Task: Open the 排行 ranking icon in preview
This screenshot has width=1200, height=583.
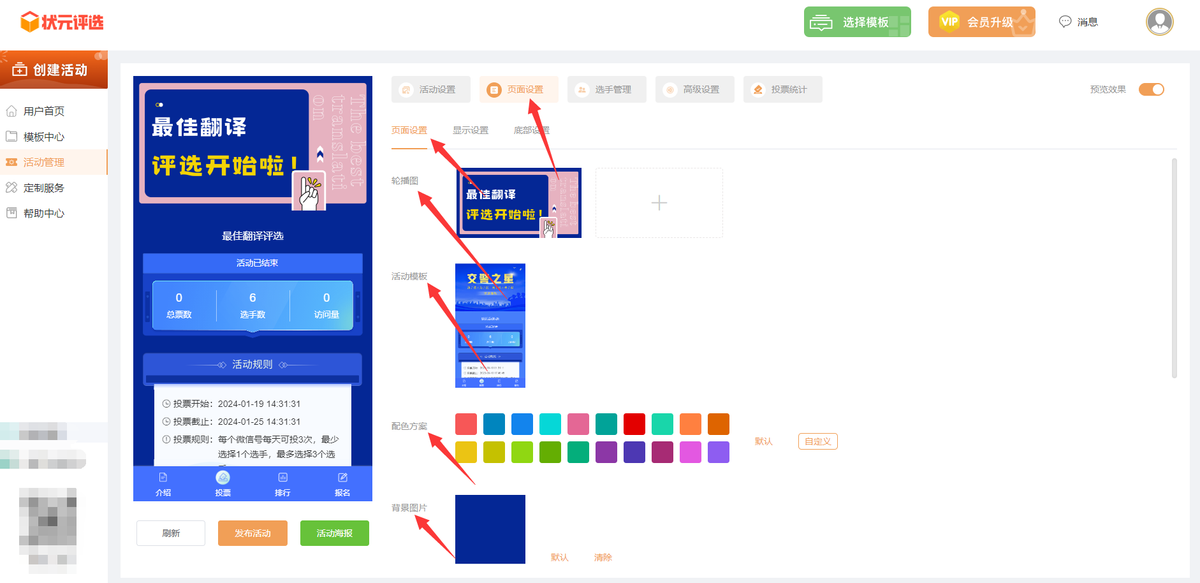Action: tap(283, 478)
